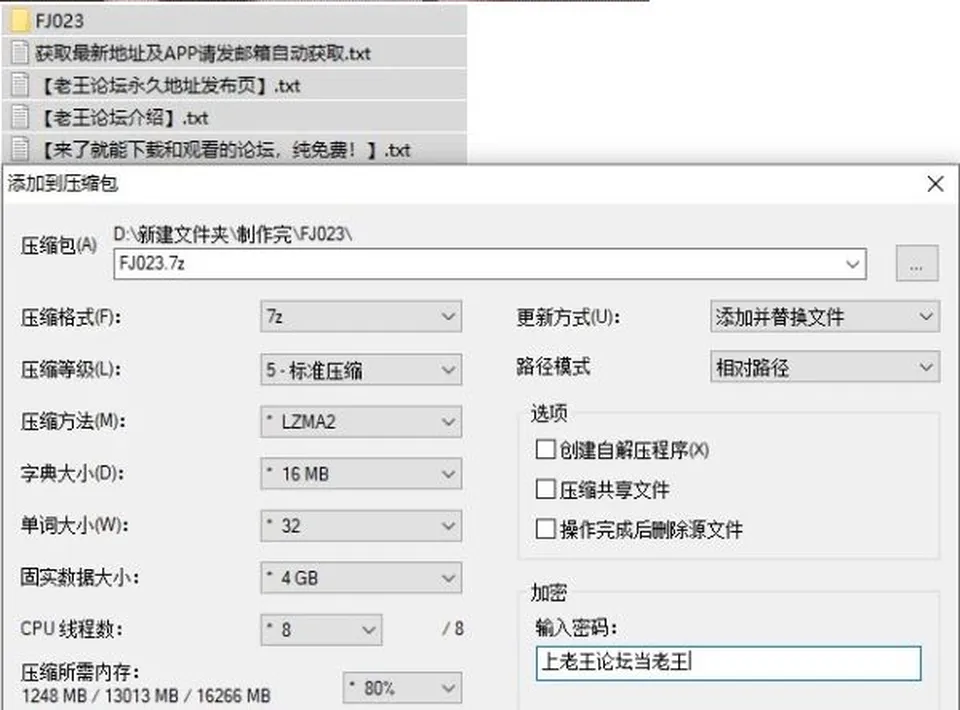
Task: Click the FJ023 folder icon
Action: (x=20, y=20)
